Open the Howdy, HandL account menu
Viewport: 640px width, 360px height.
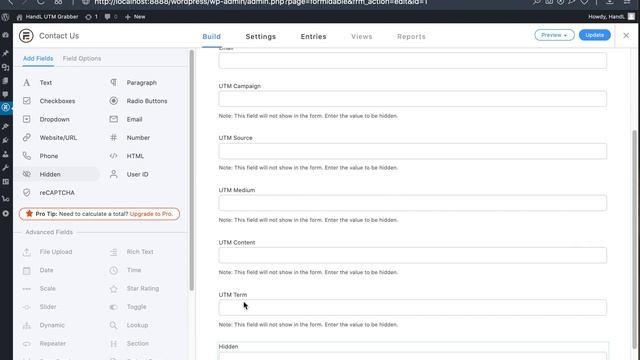[x=611, y=17]
